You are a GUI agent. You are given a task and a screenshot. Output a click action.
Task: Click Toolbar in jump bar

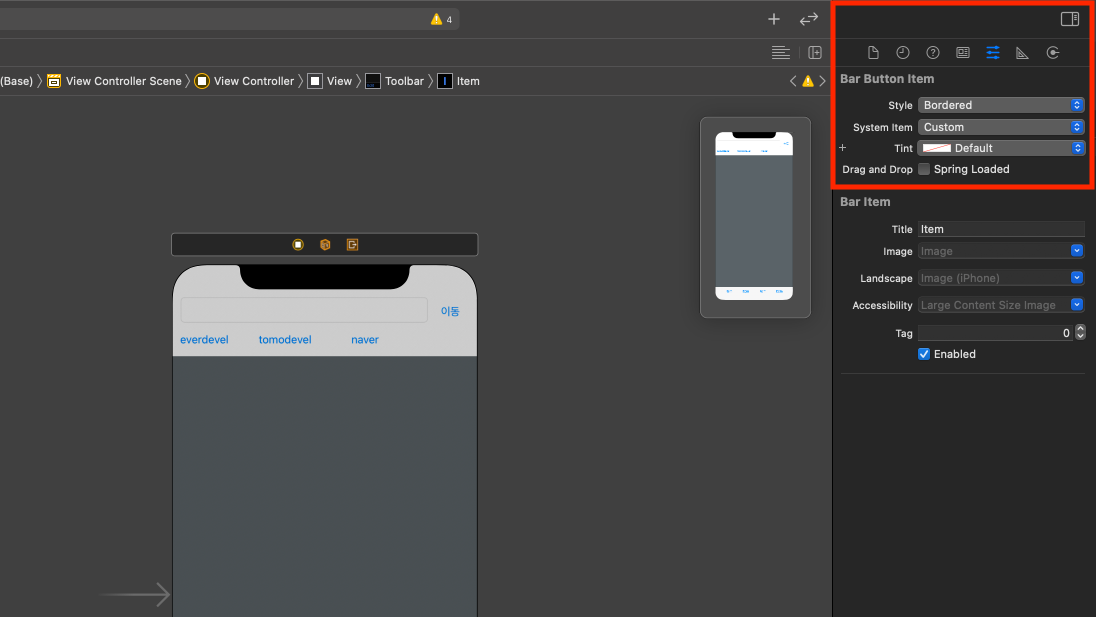[x=404, y=81]
